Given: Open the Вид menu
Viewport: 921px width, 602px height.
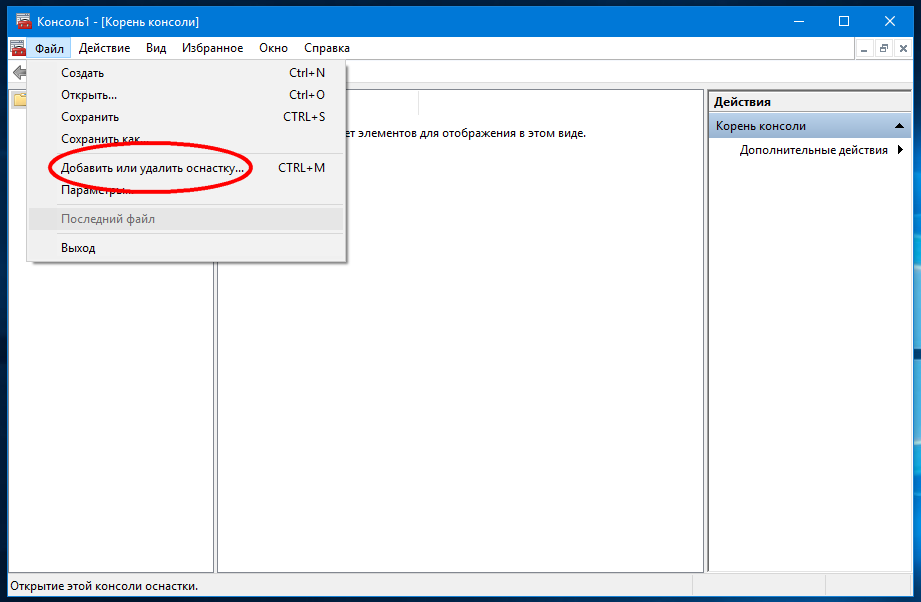Looking at the screenshot, I should pos(156,48).
